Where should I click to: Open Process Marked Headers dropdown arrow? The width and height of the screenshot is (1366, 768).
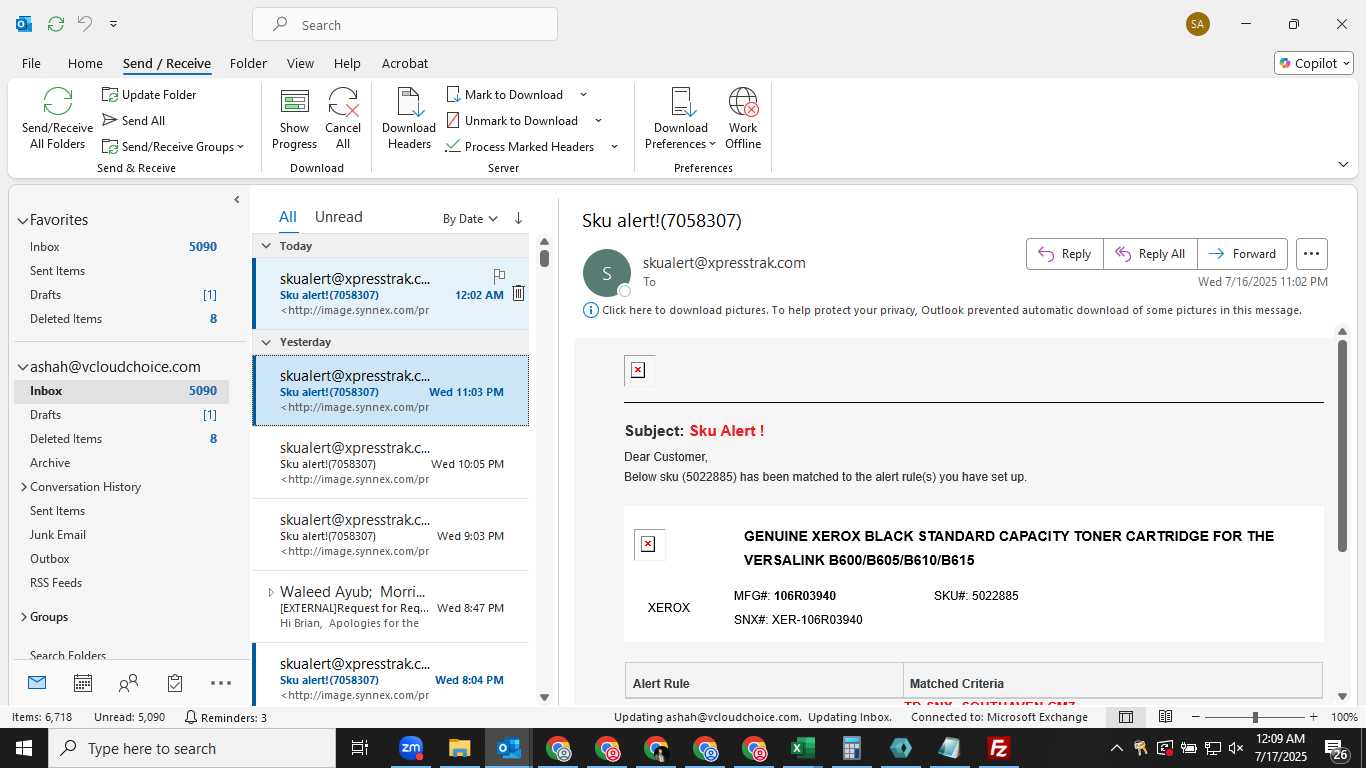coord(614,147)
